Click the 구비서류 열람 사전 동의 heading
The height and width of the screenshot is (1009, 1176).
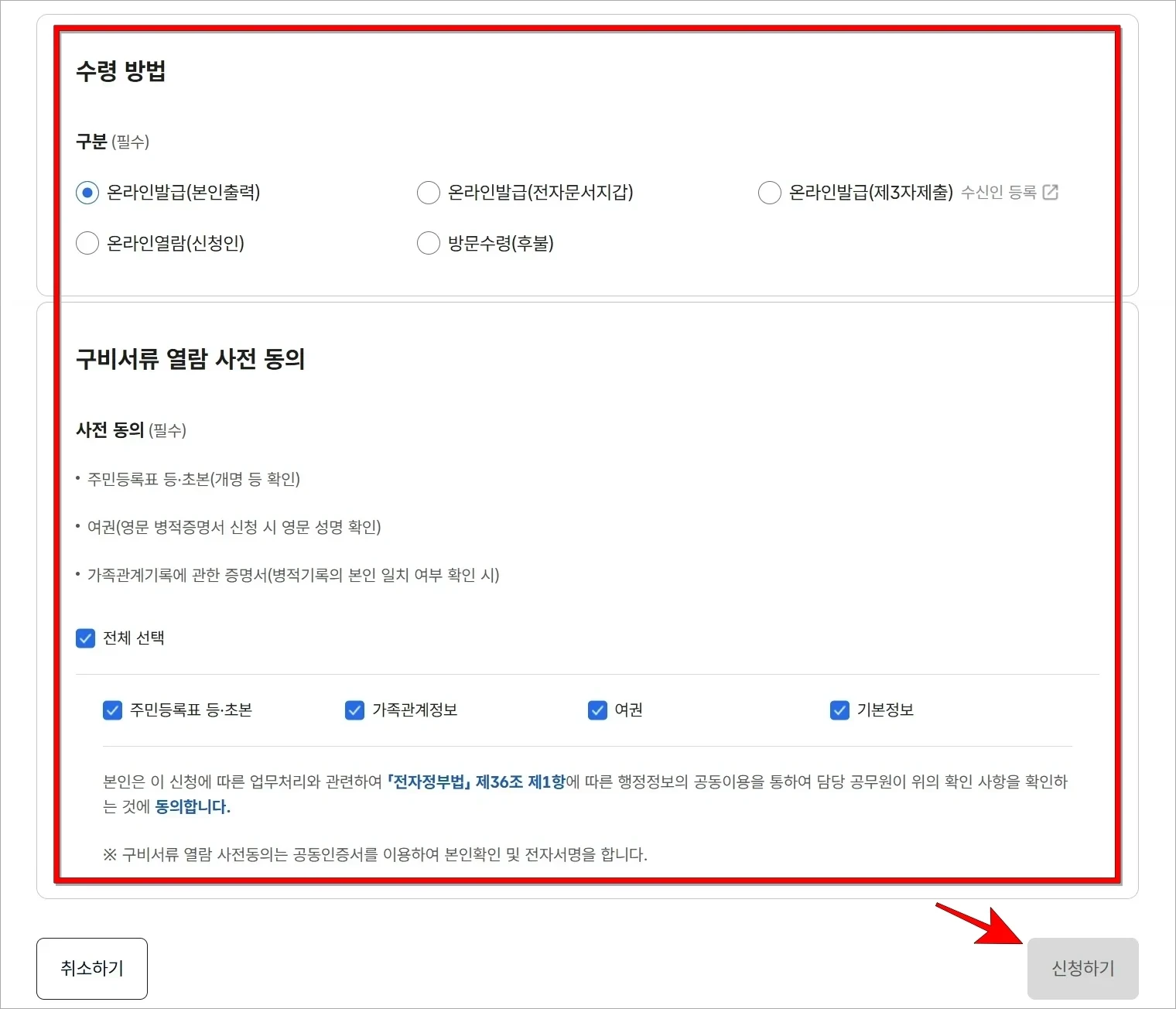coord(191,359)
